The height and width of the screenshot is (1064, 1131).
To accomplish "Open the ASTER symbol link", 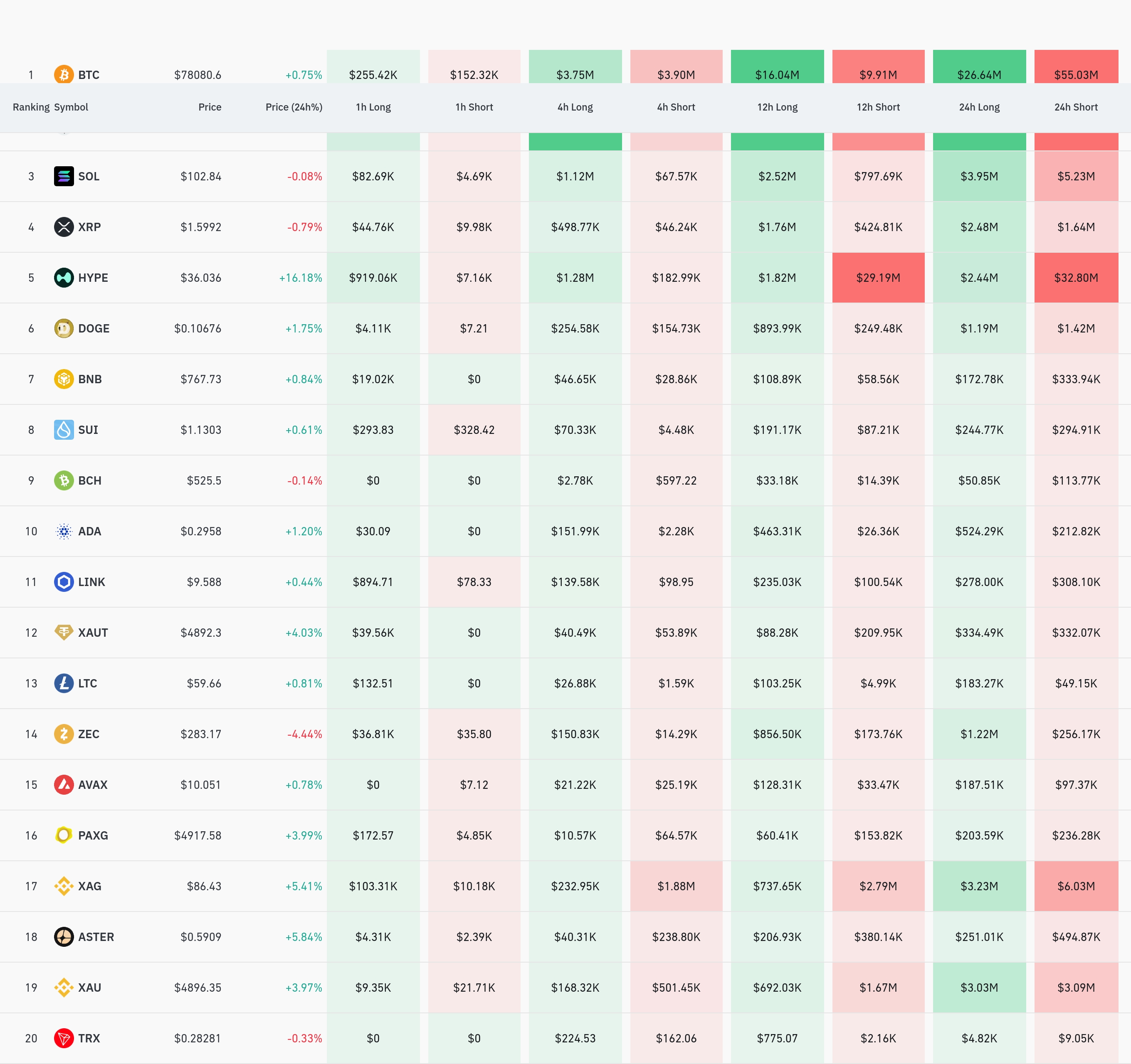I will (96, 937).
